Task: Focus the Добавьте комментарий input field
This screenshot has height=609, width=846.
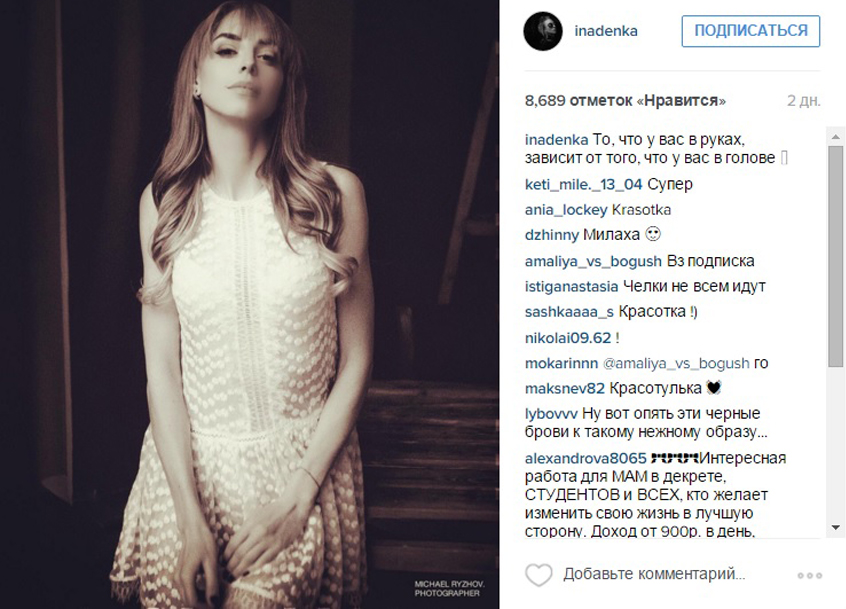Action: click(x=654, y=574)
